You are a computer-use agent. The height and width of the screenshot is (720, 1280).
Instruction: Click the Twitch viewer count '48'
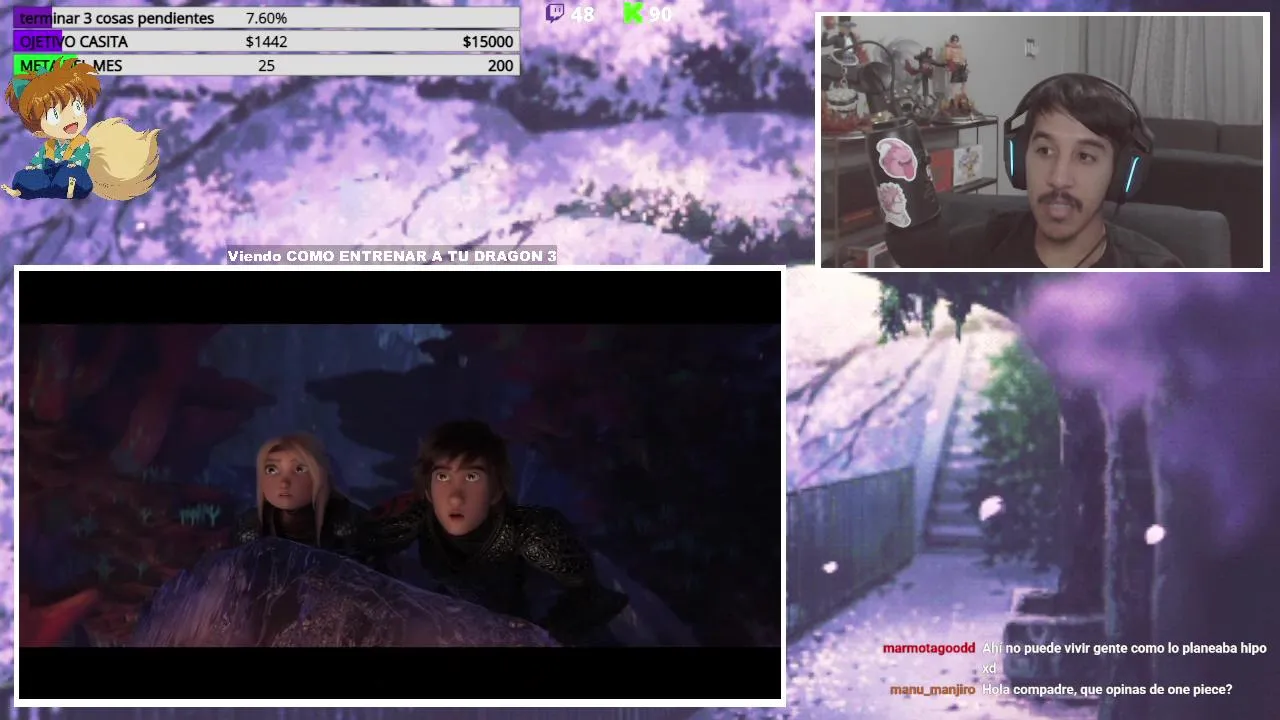click(582, 14)
